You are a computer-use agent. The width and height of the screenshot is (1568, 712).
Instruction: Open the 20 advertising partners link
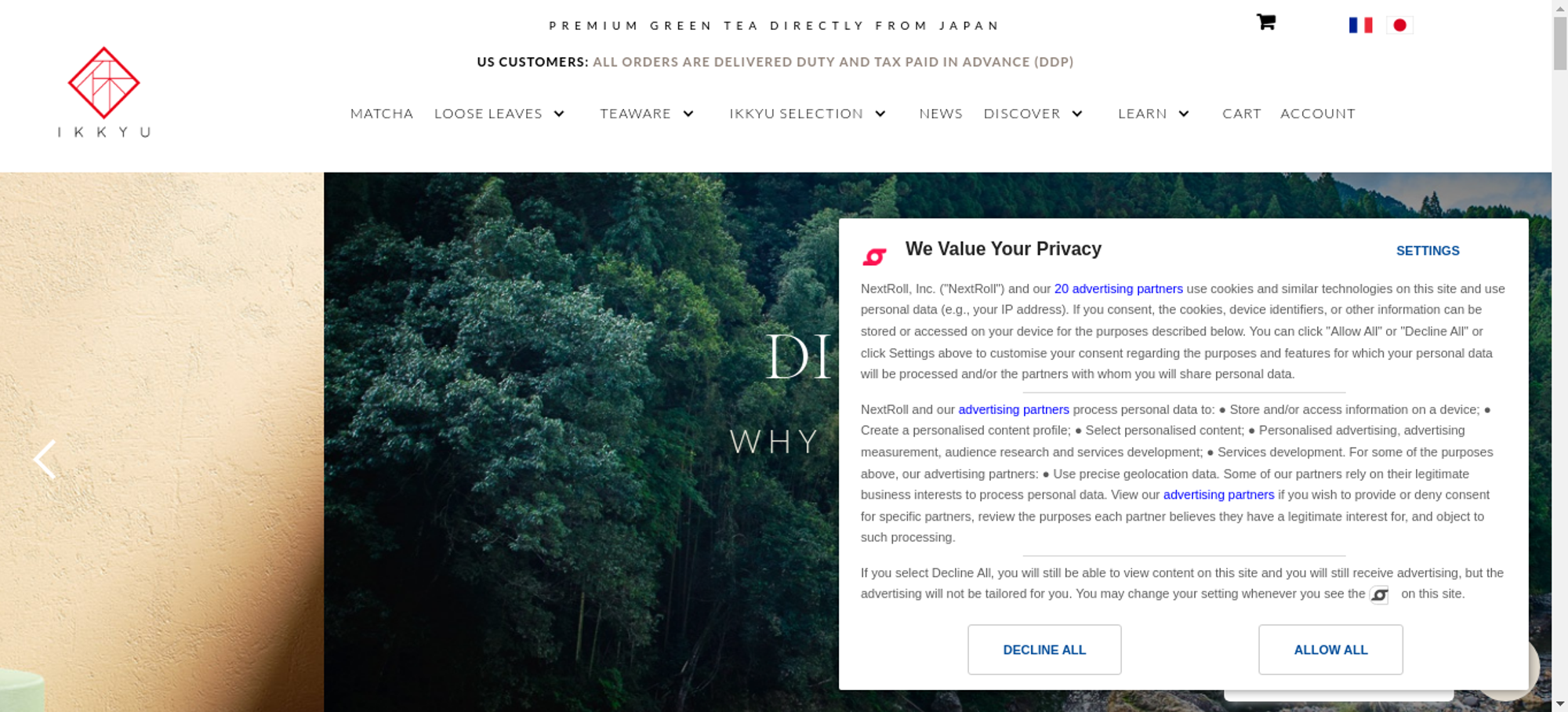click(x=1118, y=289)
